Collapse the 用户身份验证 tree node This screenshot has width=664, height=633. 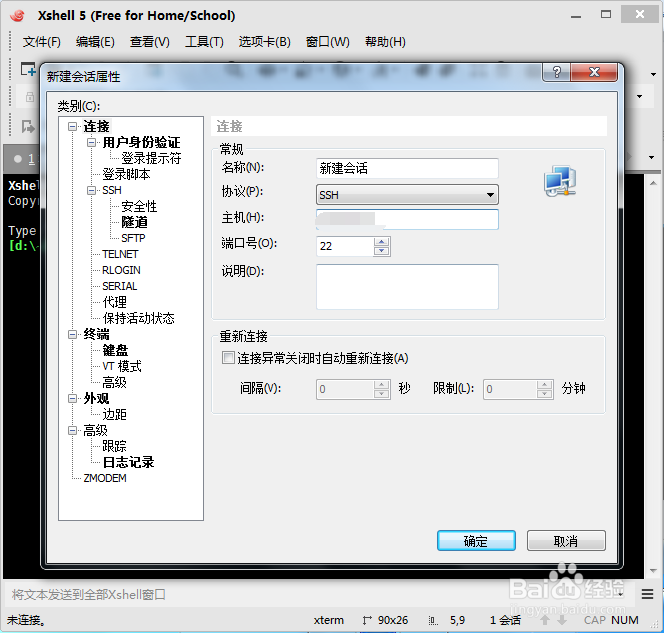(x=91, y=142)
